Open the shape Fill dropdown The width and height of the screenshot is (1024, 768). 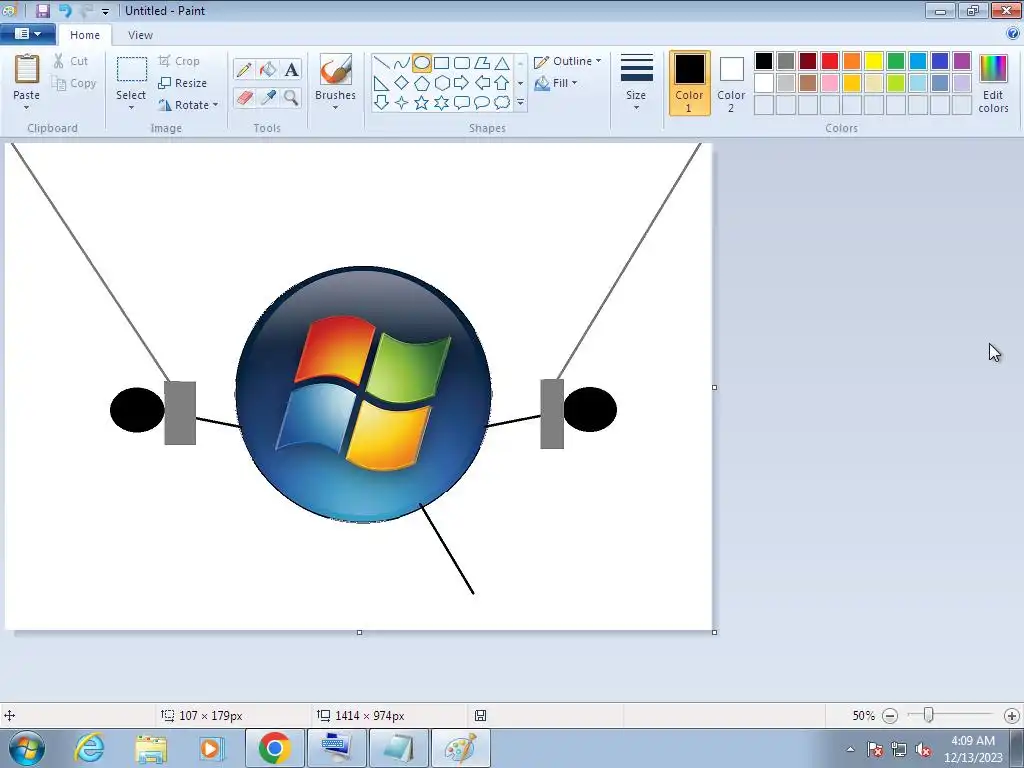[556, 83]
